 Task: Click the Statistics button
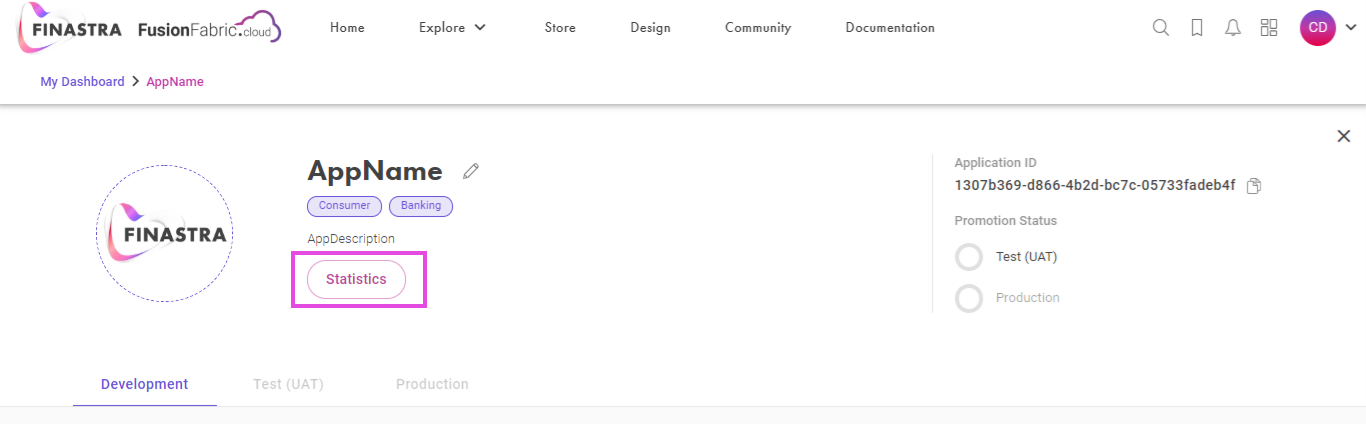click(356, 279)
